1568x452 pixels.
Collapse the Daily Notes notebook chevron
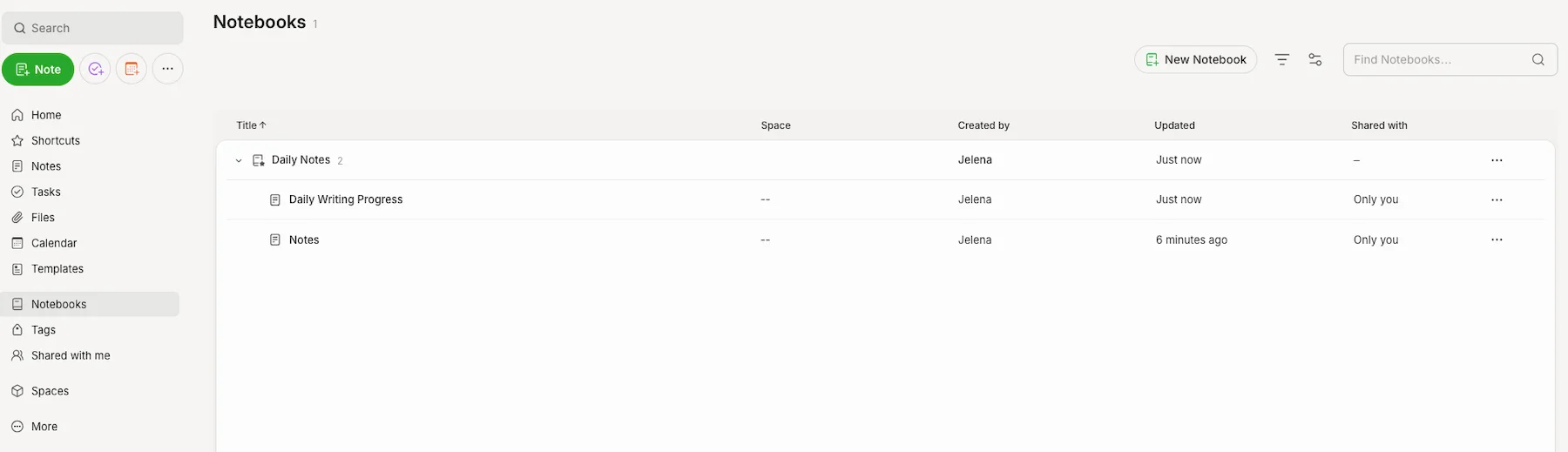pos(239,160)
